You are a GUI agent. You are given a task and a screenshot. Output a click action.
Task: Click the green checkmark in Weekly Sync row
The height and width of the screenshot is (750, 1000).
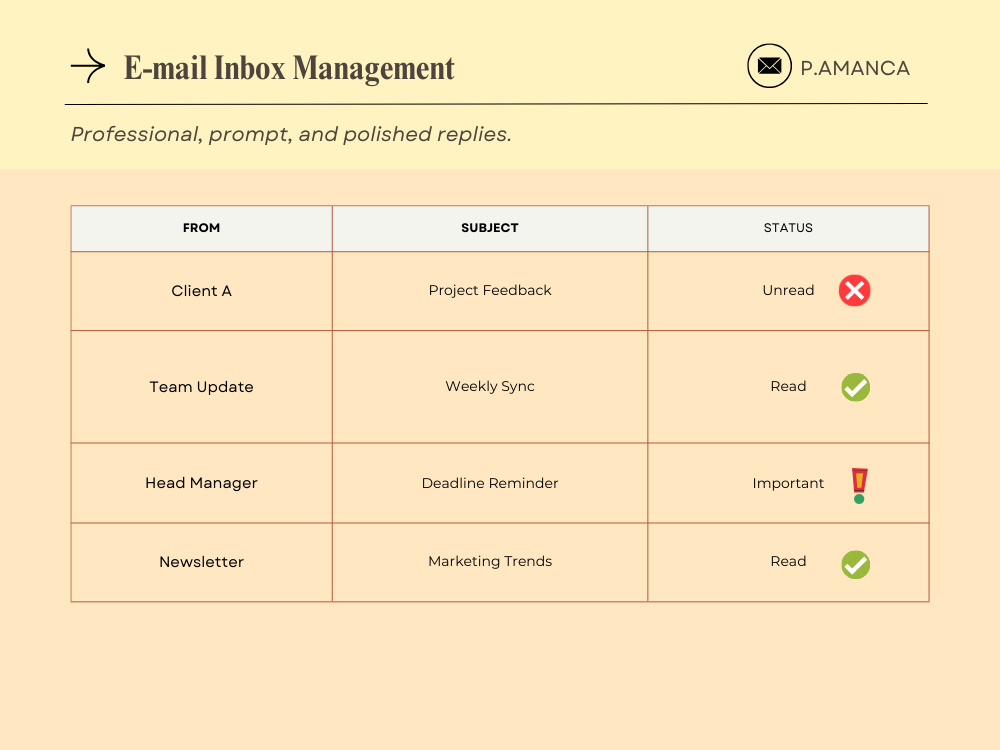[855, 387]
